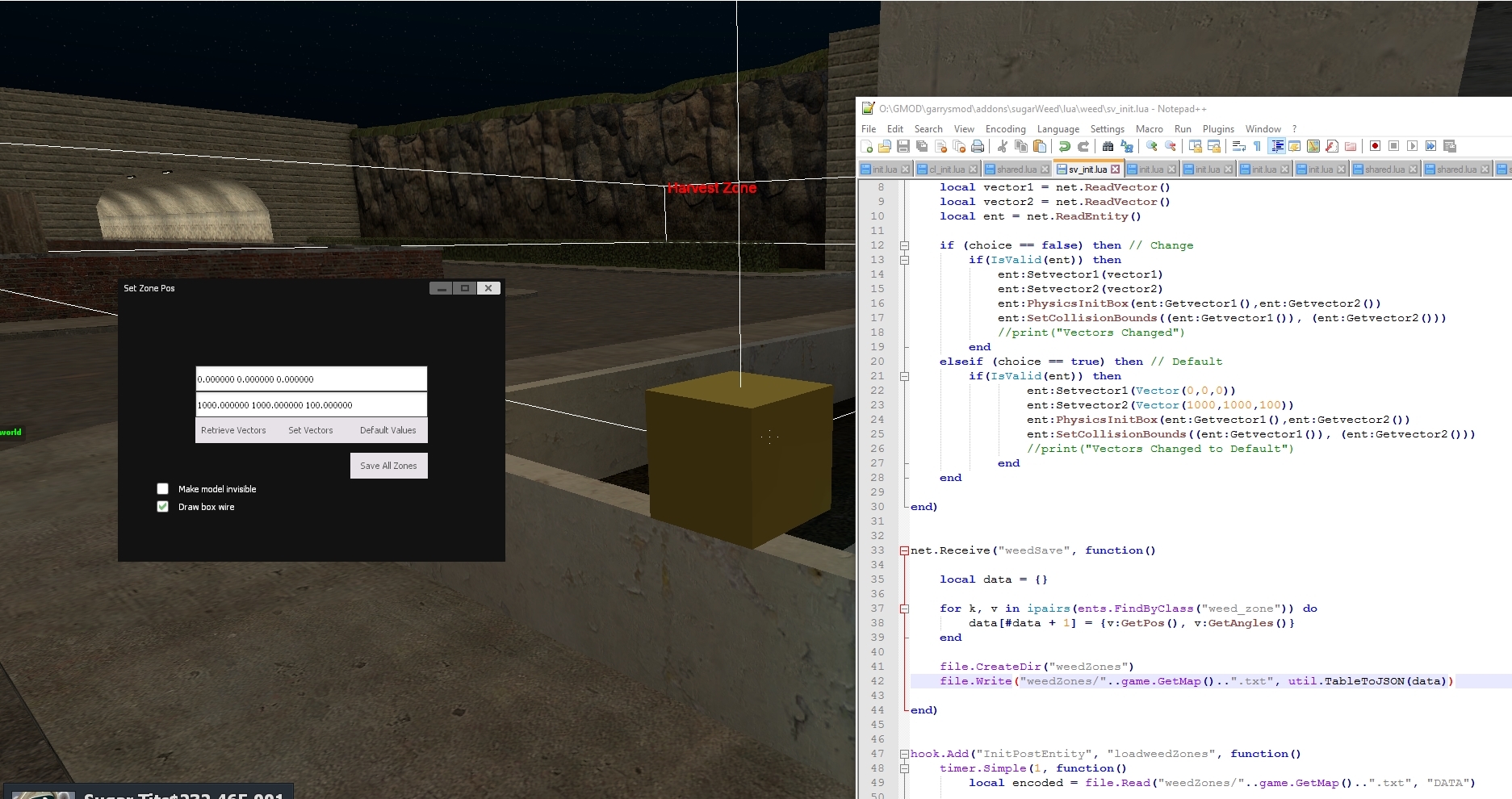The height and width of the screenshot is (799, 1512).
Task: Click the Save file toolbar icon
Action: [x=903, y=146]
